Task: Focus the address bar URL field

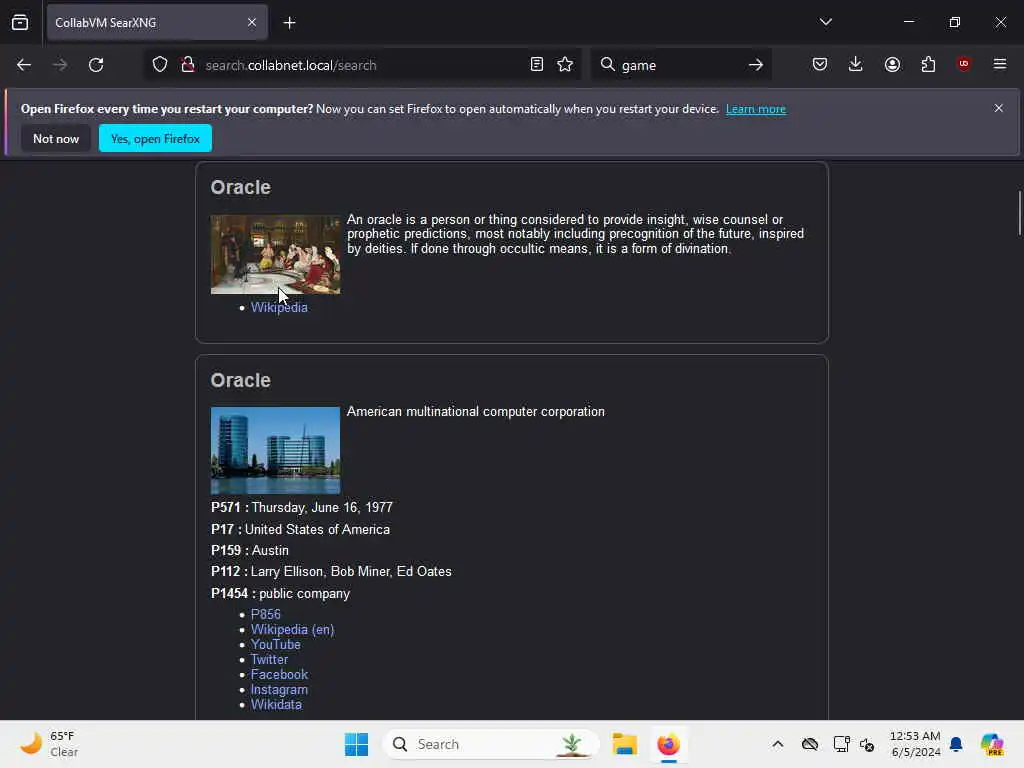Action: [x=363, y=65]
